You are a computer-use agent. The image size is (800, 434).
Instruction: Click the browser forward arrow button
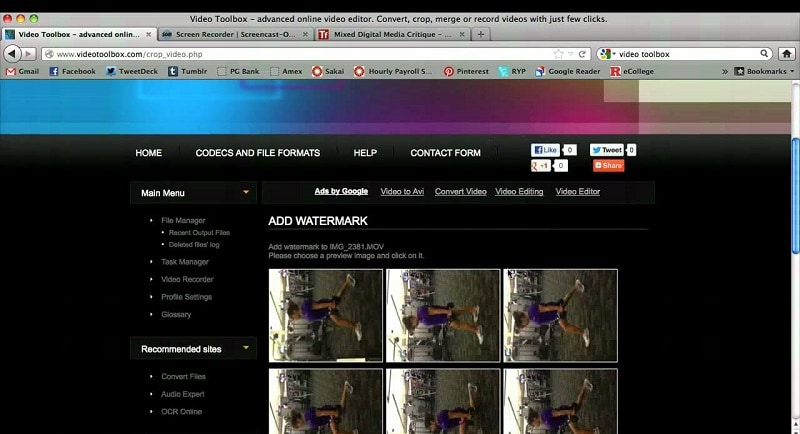coord(29,54)
